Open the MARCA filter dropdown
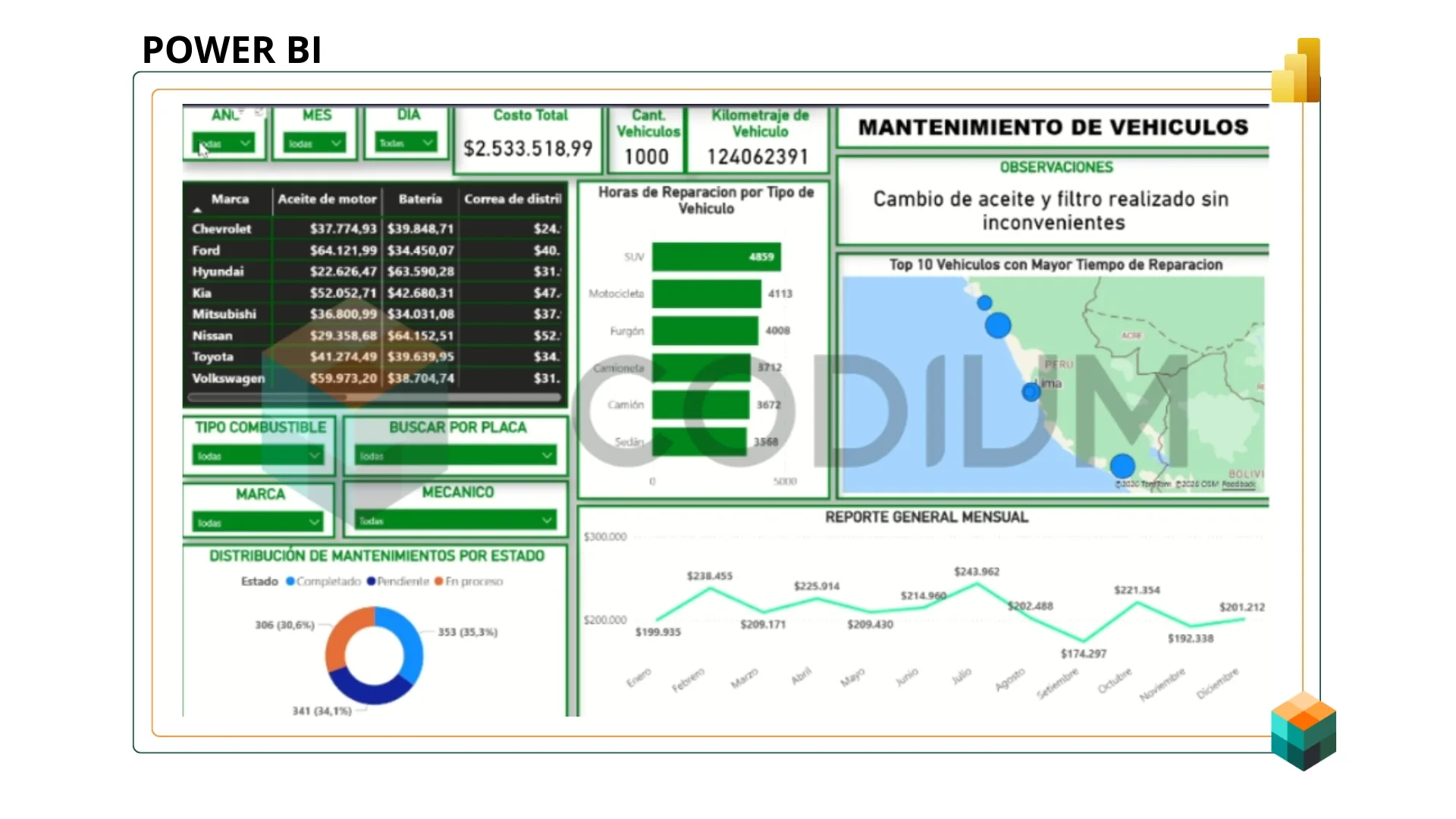1456x819 pixels. click(258, 522)
